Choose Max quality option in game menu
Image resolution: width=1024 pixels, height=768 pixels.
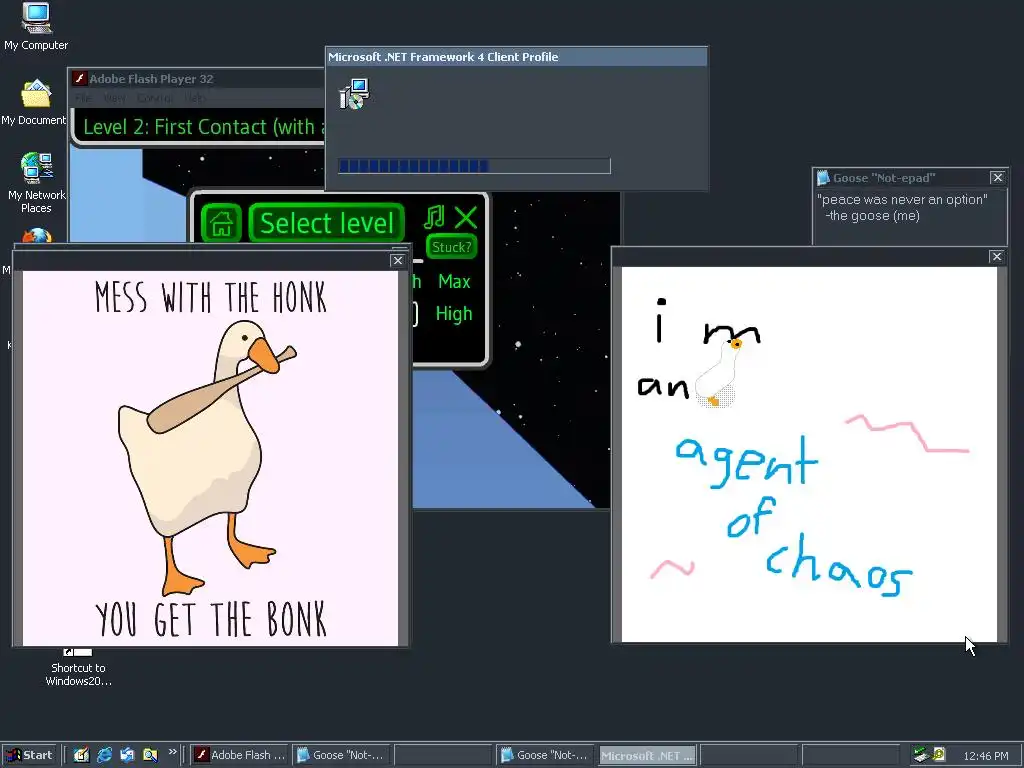[x=454, y=281]
